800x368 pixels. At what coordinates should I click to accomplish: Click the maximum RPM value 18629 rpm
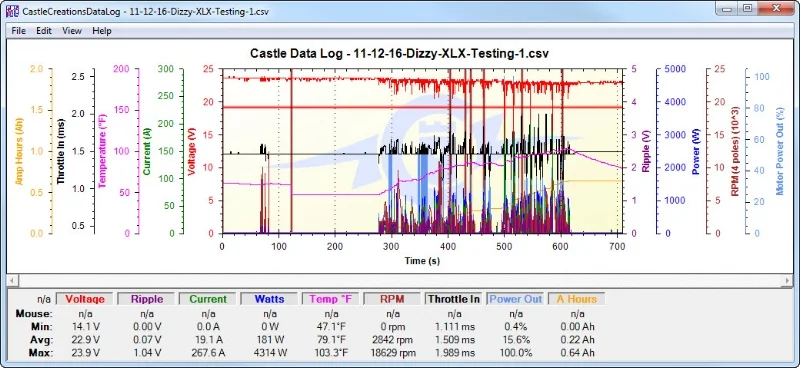[x=392, y=353]
